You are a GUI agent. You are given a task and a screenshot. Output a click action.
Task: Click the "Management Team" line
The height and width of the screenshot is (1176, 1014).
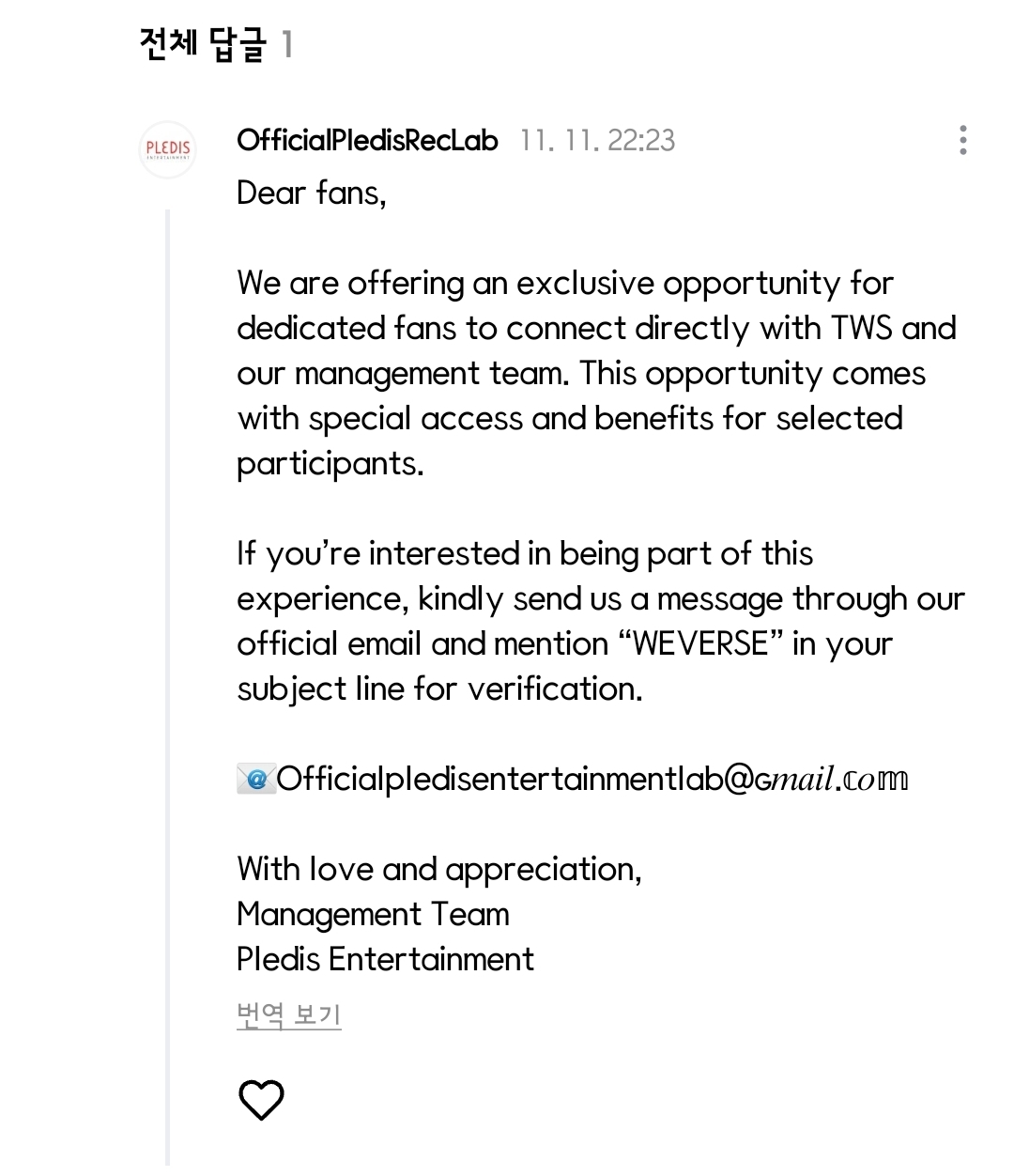tap(373, 914)
